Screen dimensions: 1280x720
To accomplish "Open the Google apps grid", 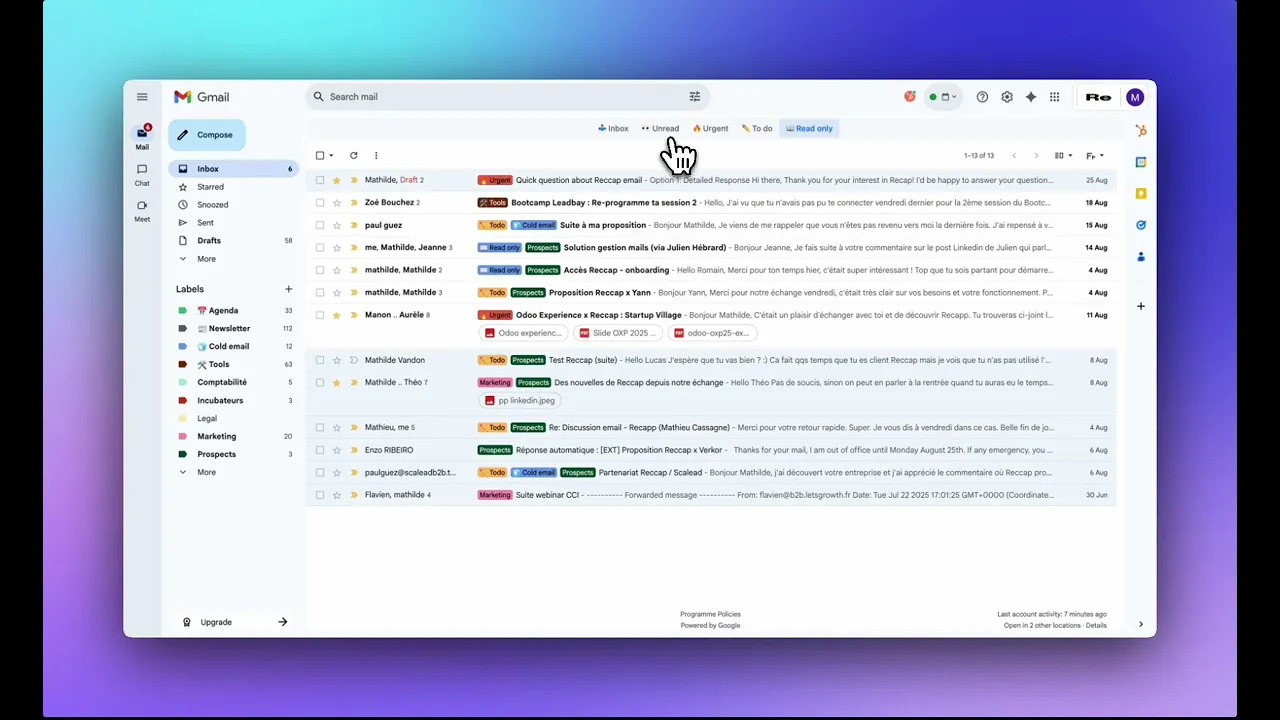I will click(x=1054, y=97).
